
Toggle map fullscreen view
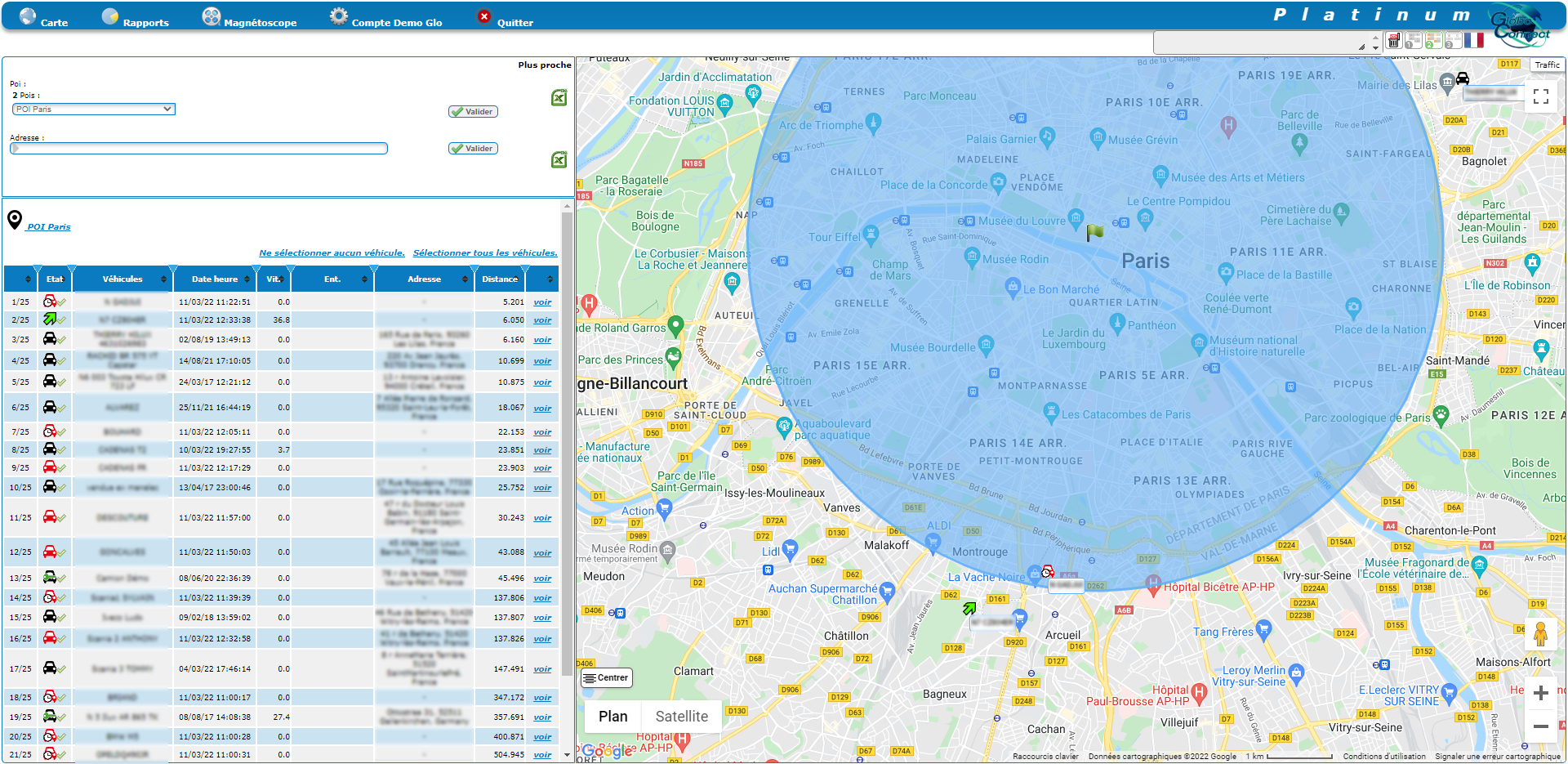tap(1541, 96)
